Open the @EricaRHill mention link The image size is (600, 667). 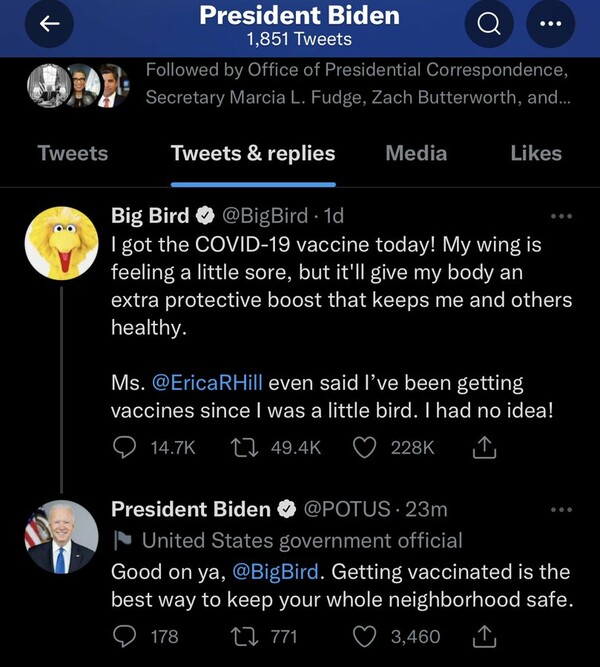(x=207, y=382)
